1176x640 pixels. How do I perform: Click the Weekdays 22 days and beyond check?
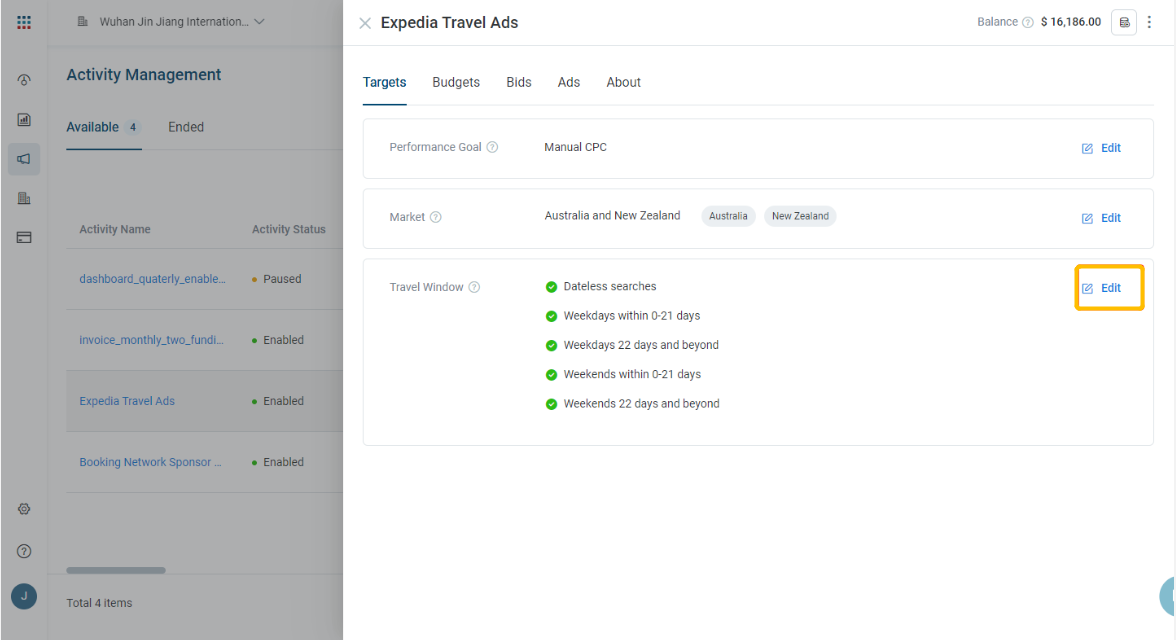pyautogui.click(x=551, y=345)
